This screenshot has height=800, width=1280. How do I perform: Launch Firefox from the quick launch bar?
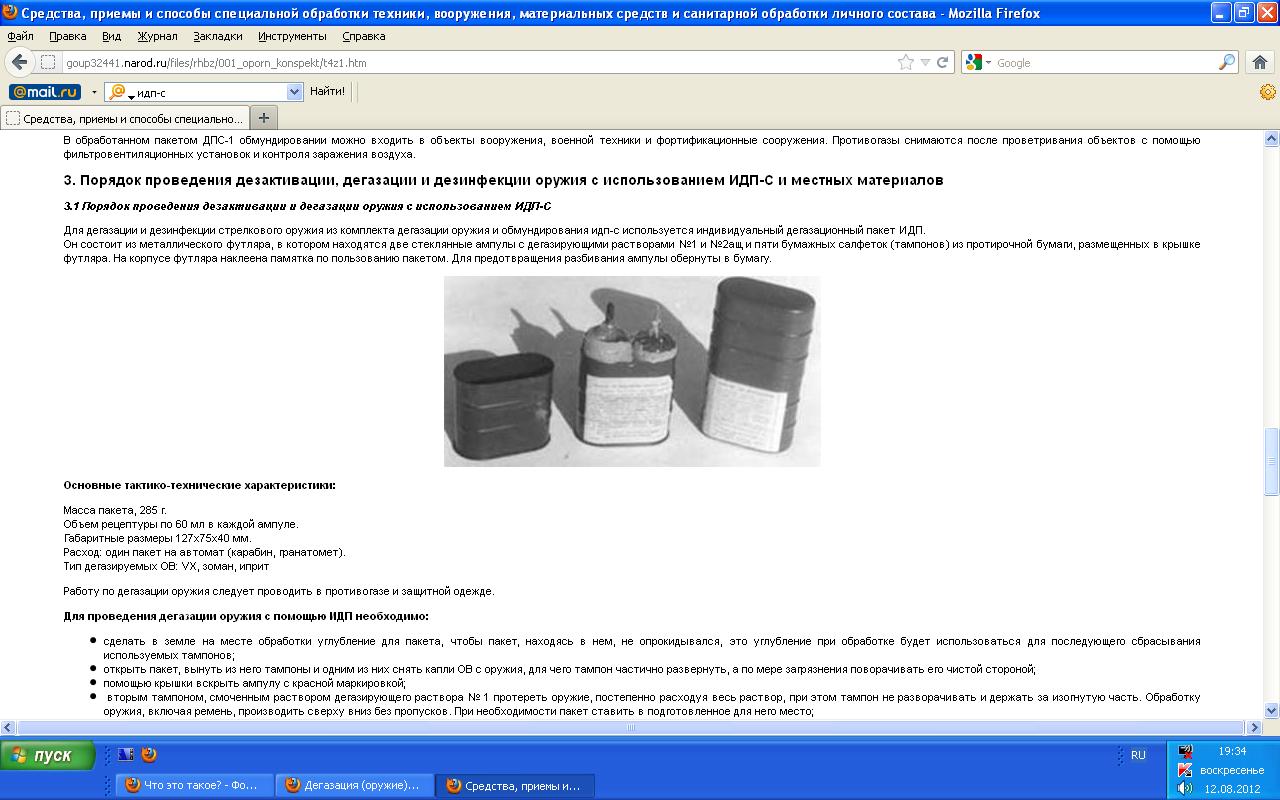[149, 755]
